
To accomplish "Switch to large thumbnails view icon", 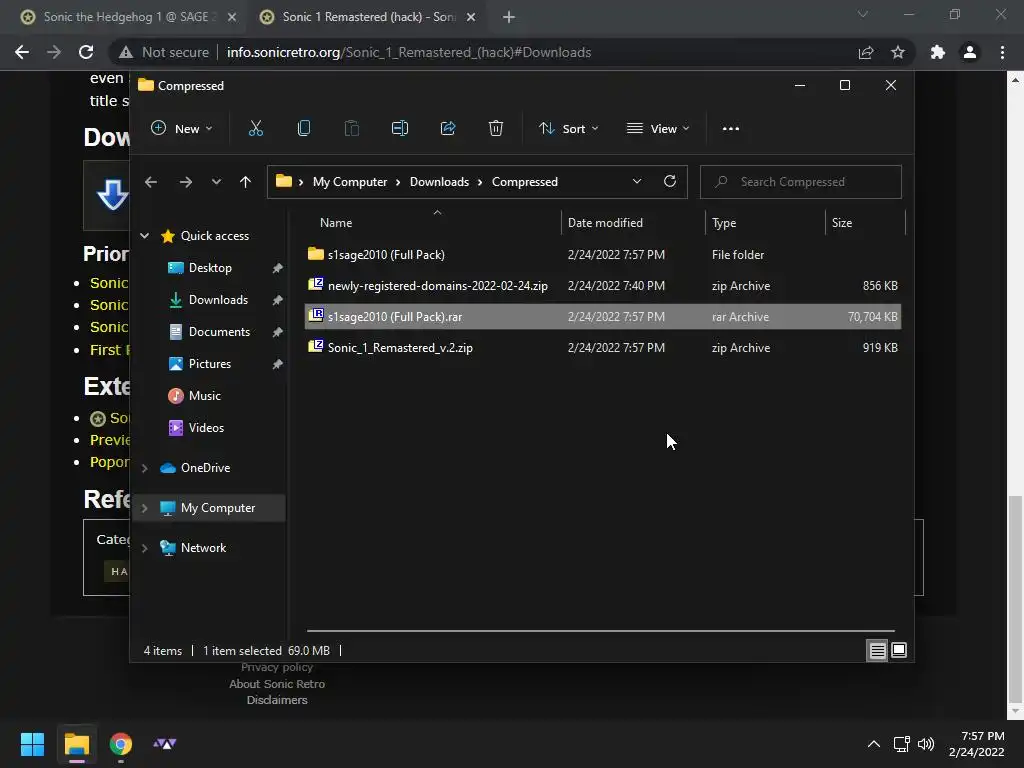I will point(899,650).
